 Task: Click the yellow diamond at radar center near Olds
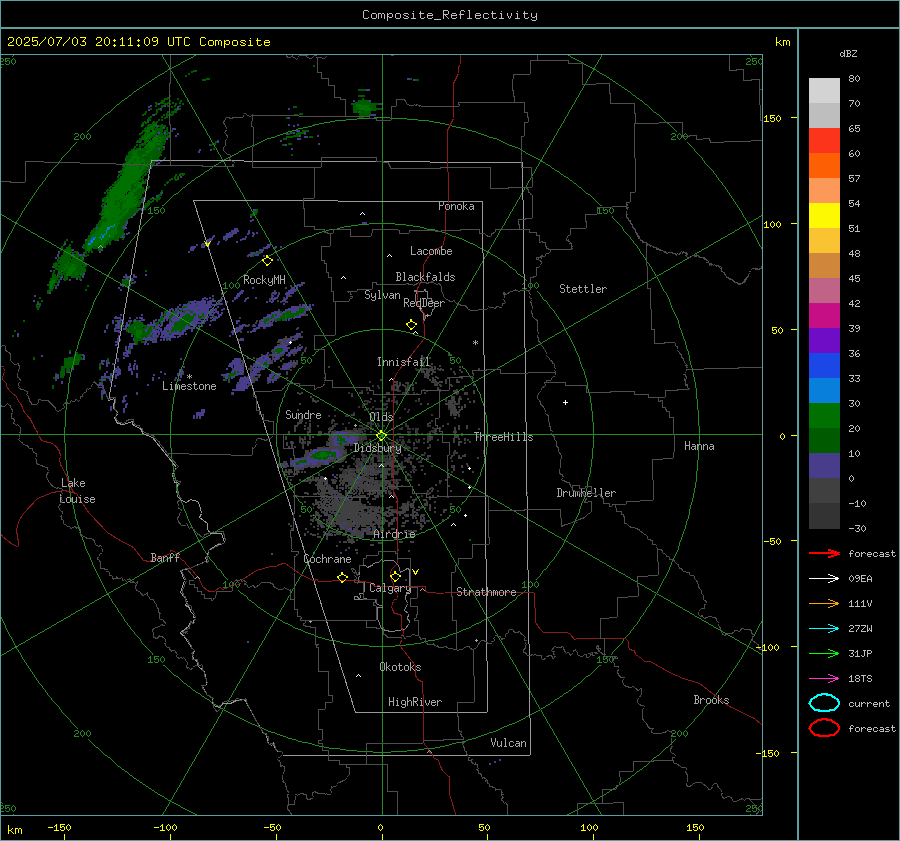[x=381, y=436]
